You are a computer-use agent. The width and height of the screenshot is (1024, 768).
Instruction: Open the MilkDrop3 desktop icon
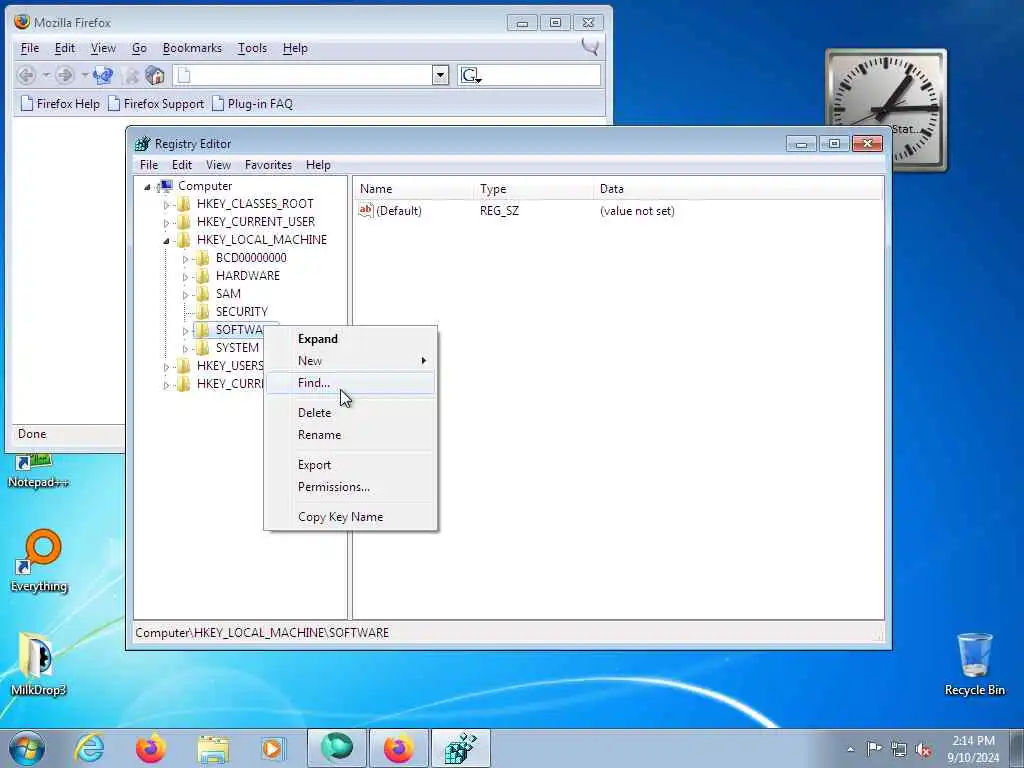[38, 664]
